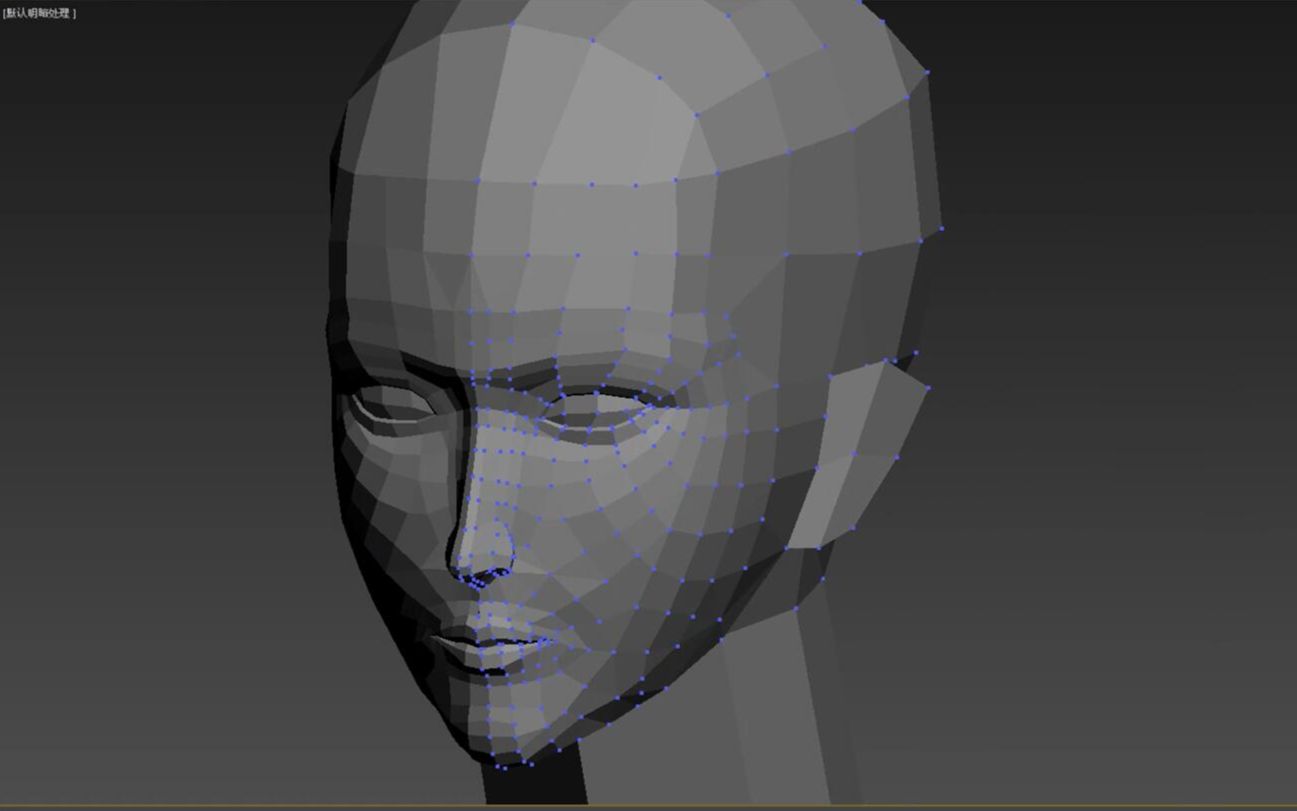Viewport: 1297px width, 811px height.
Task: Select the vertex at the ear's outer tip
Action: pyautogui.click(x=928, y=387)
